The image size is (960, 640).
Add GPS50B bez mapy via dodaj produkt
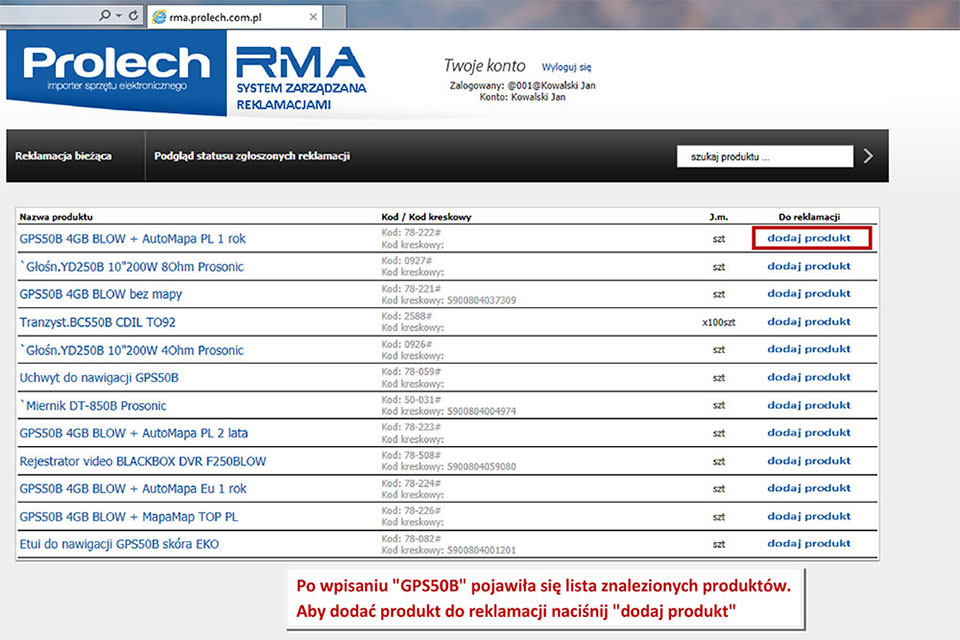[x=809, y=293]
